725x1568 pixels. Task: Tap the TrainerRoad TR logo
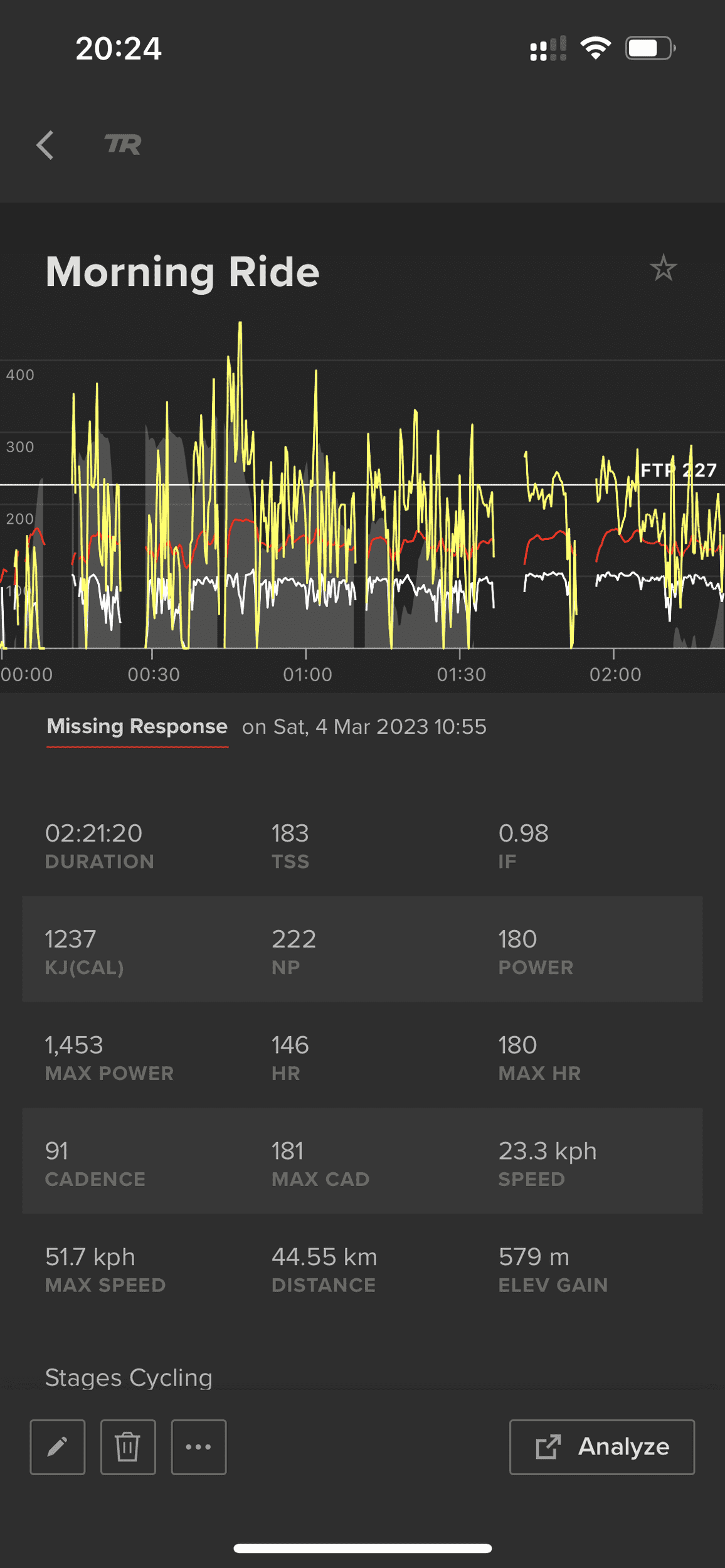[123, 145]
